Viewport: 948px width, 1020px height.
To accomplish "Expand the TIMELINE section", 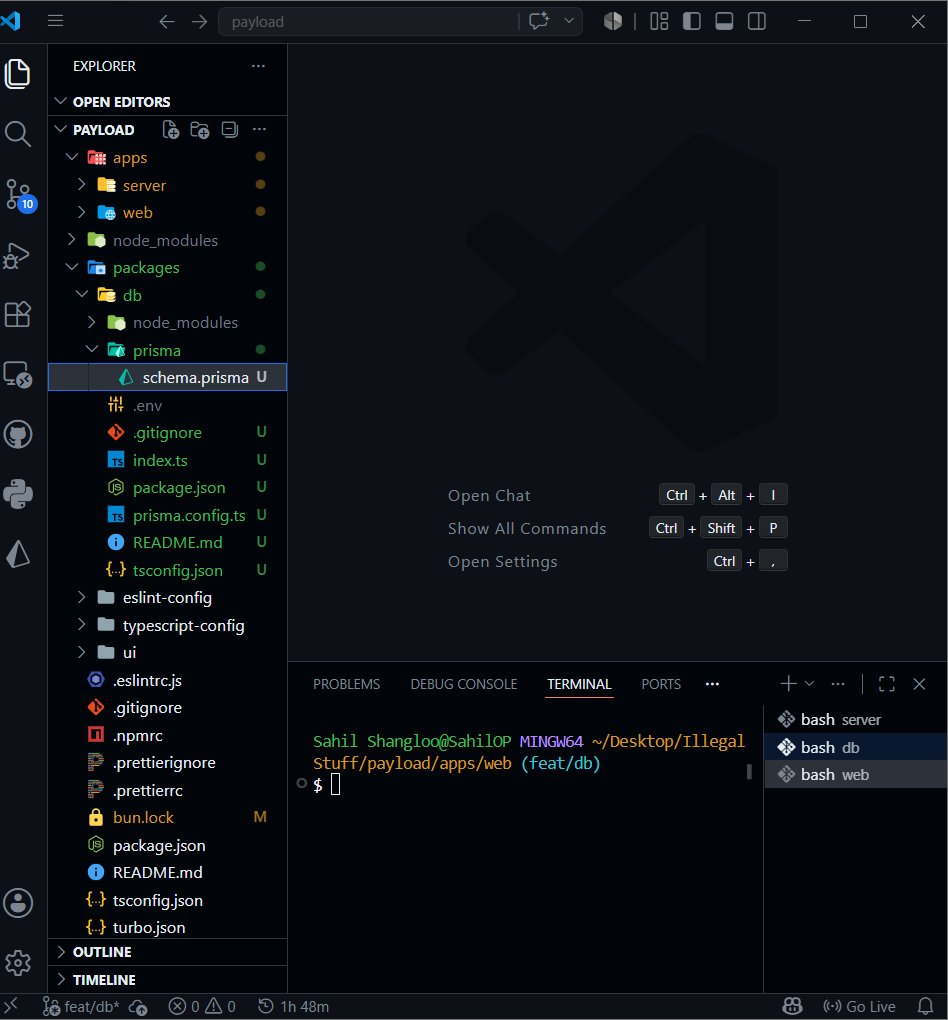I will click(168, 980).
